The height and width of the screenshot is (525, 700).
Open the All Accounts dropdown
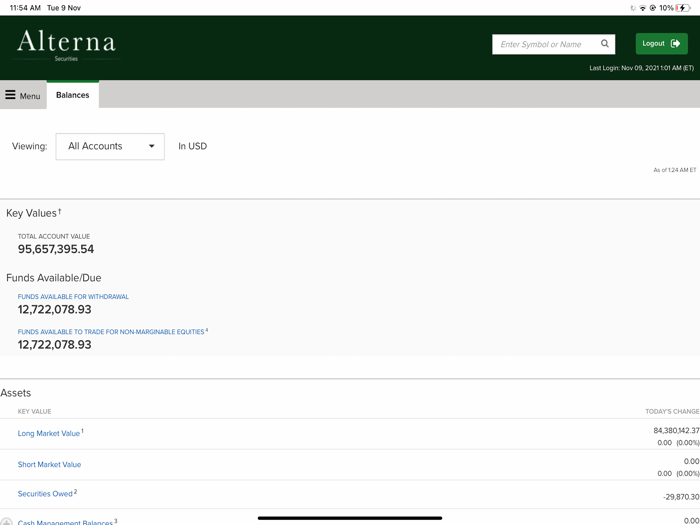pyautogui.click(x=110, y=146)
